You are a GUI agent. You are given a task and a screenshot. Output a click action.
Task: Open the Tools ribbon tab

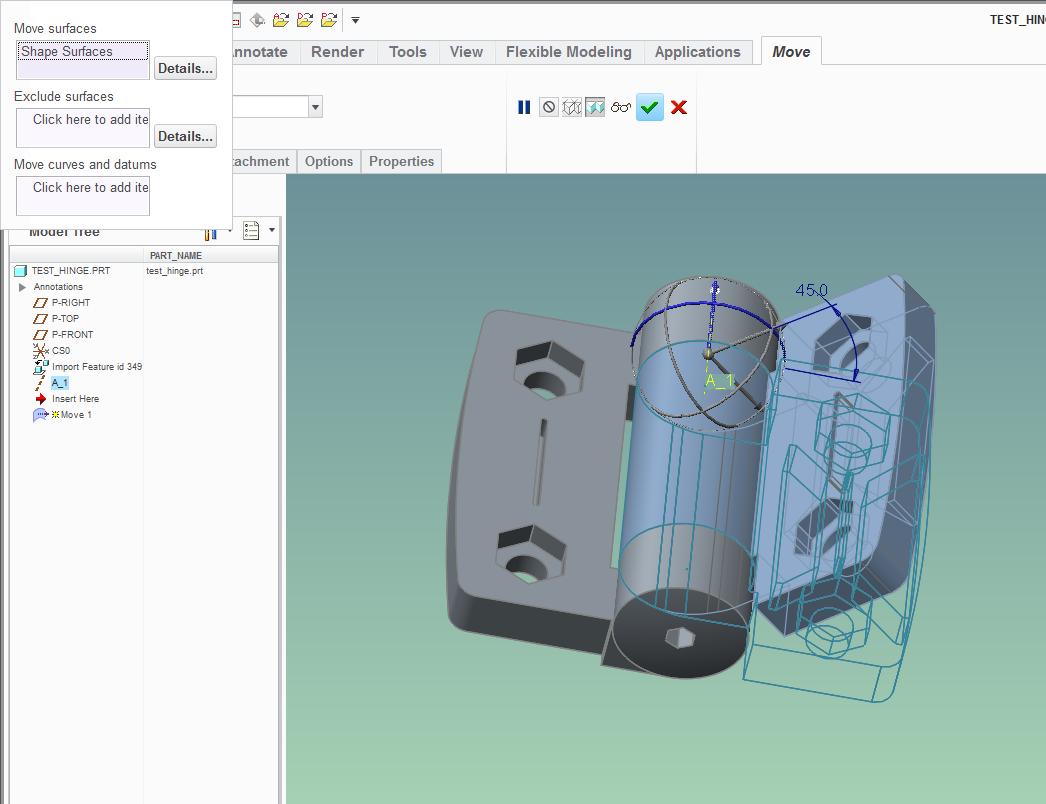(408, 52)
